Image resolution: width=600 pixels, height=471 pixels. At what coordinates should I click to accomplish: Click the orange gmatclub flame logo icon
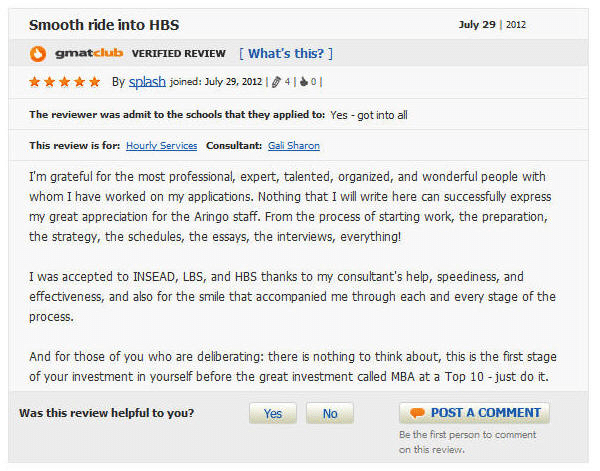pos(38,54)
